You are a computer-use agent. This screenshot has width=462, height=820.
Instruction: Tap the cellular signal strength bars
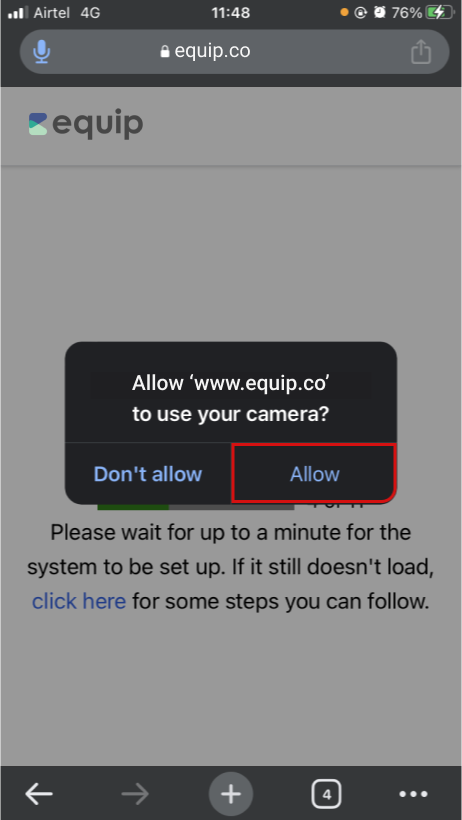18,13
